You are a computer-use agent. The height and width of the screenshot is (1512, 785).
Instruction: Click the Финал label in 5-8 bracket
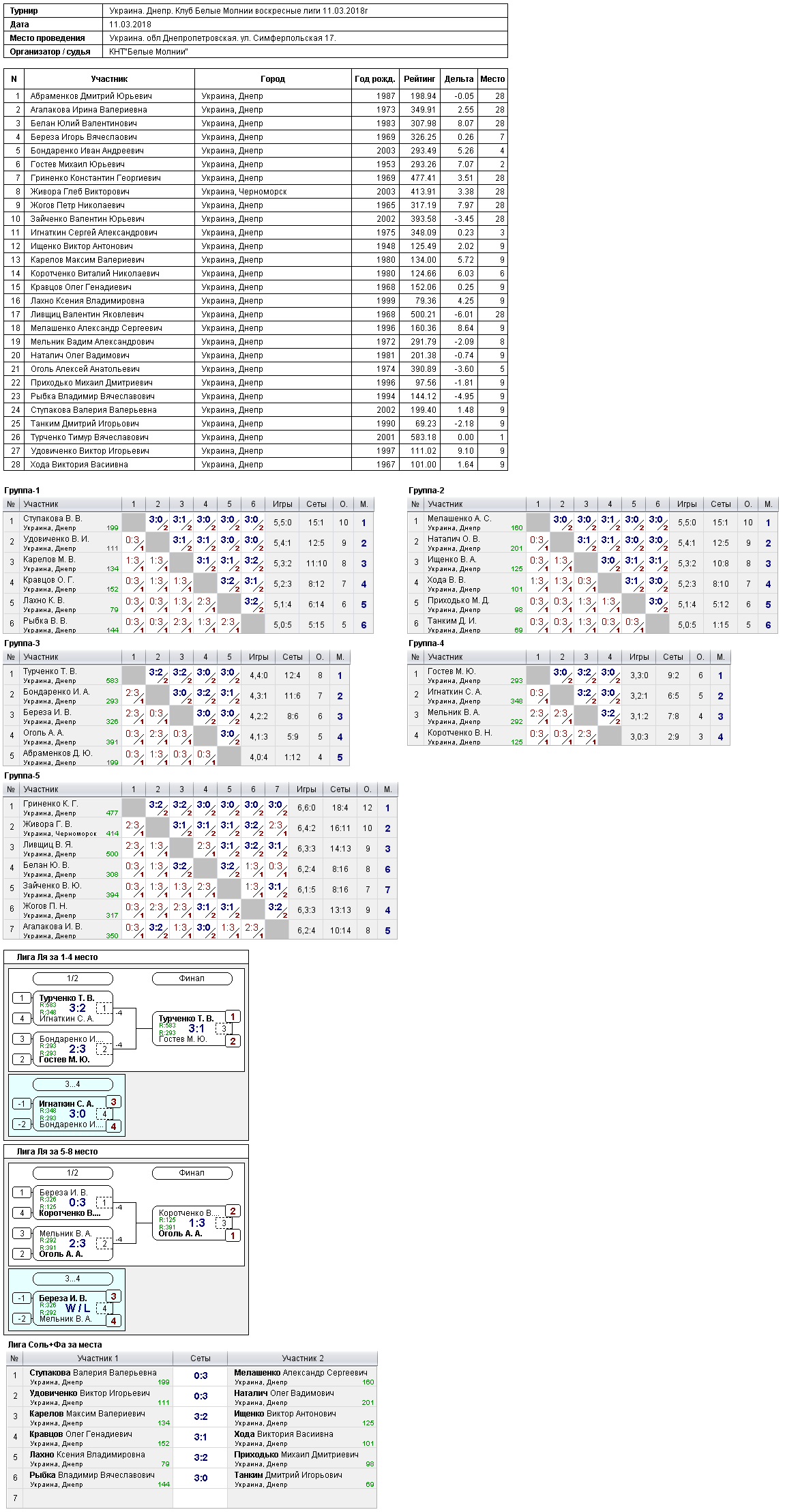tap(192, 1173)
